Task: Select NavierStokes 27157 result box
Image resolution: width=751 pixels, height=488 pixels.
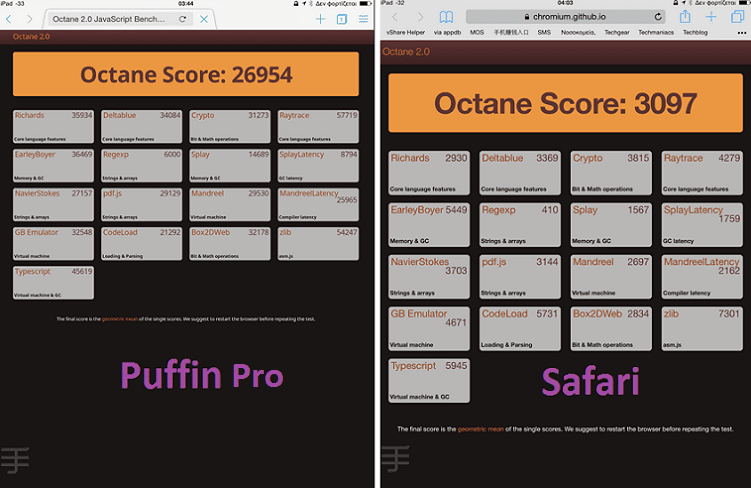Action: 53,204
